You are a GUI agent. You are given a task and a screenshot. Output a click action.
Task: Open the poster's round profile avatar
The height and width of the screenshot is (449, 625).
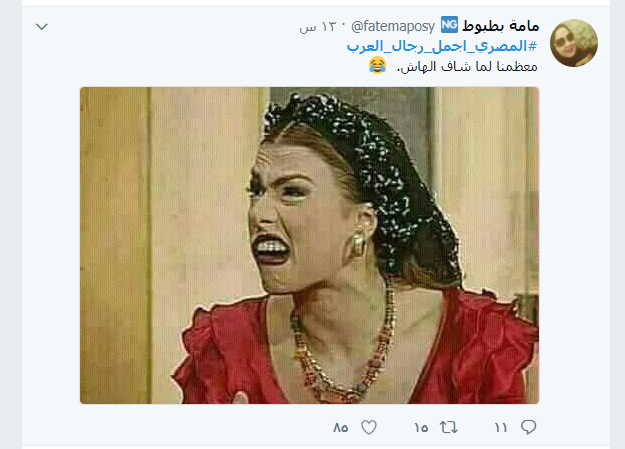(x=574, y=43)
